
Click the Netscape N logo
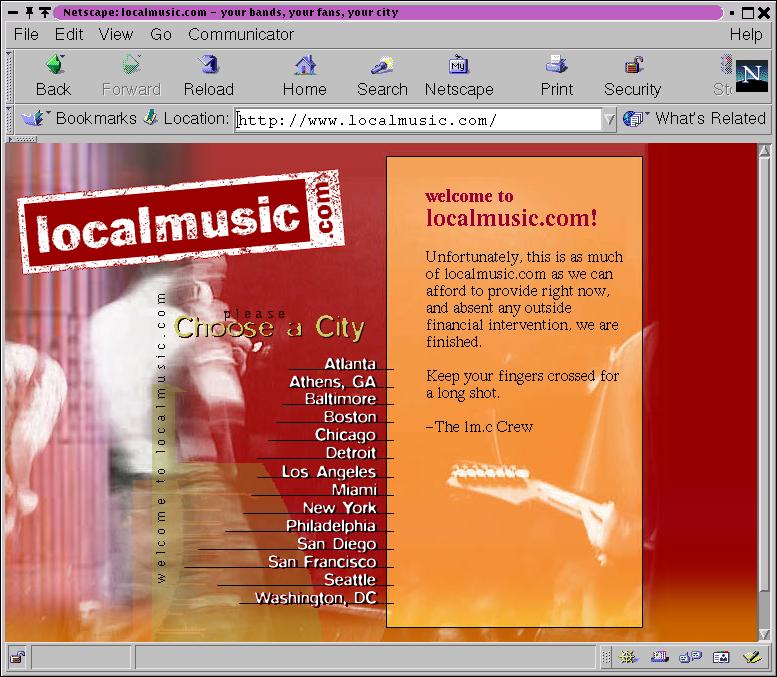751,75
